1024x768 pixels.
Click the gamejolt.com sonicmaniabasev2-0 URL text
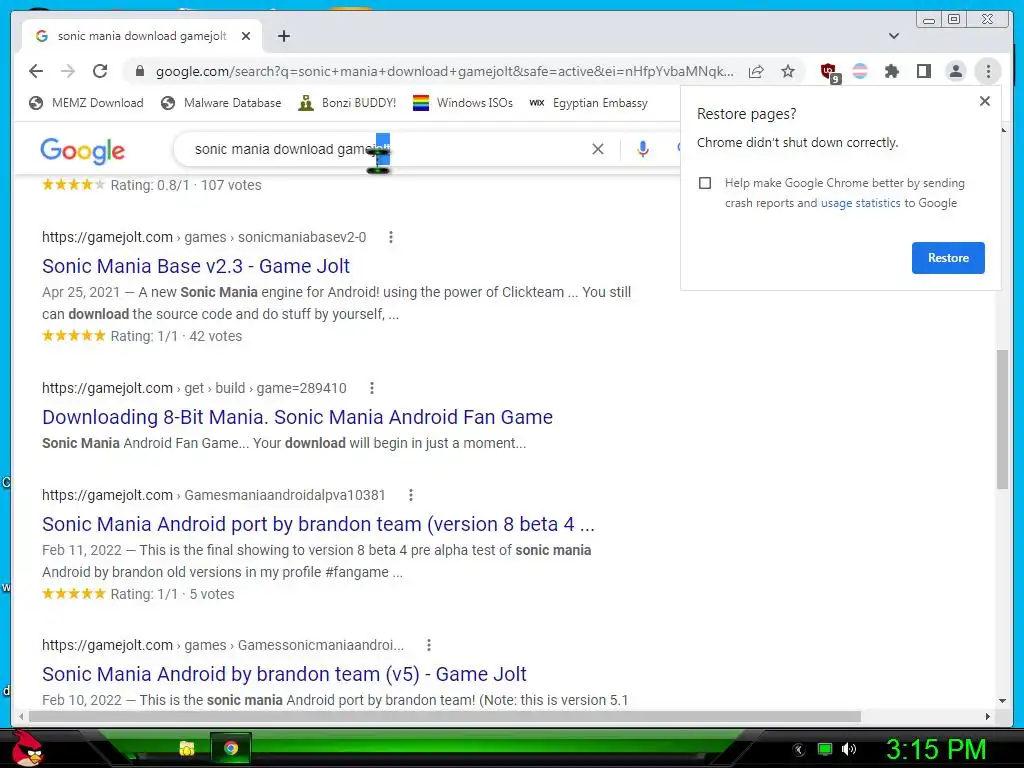coord(204,237)
